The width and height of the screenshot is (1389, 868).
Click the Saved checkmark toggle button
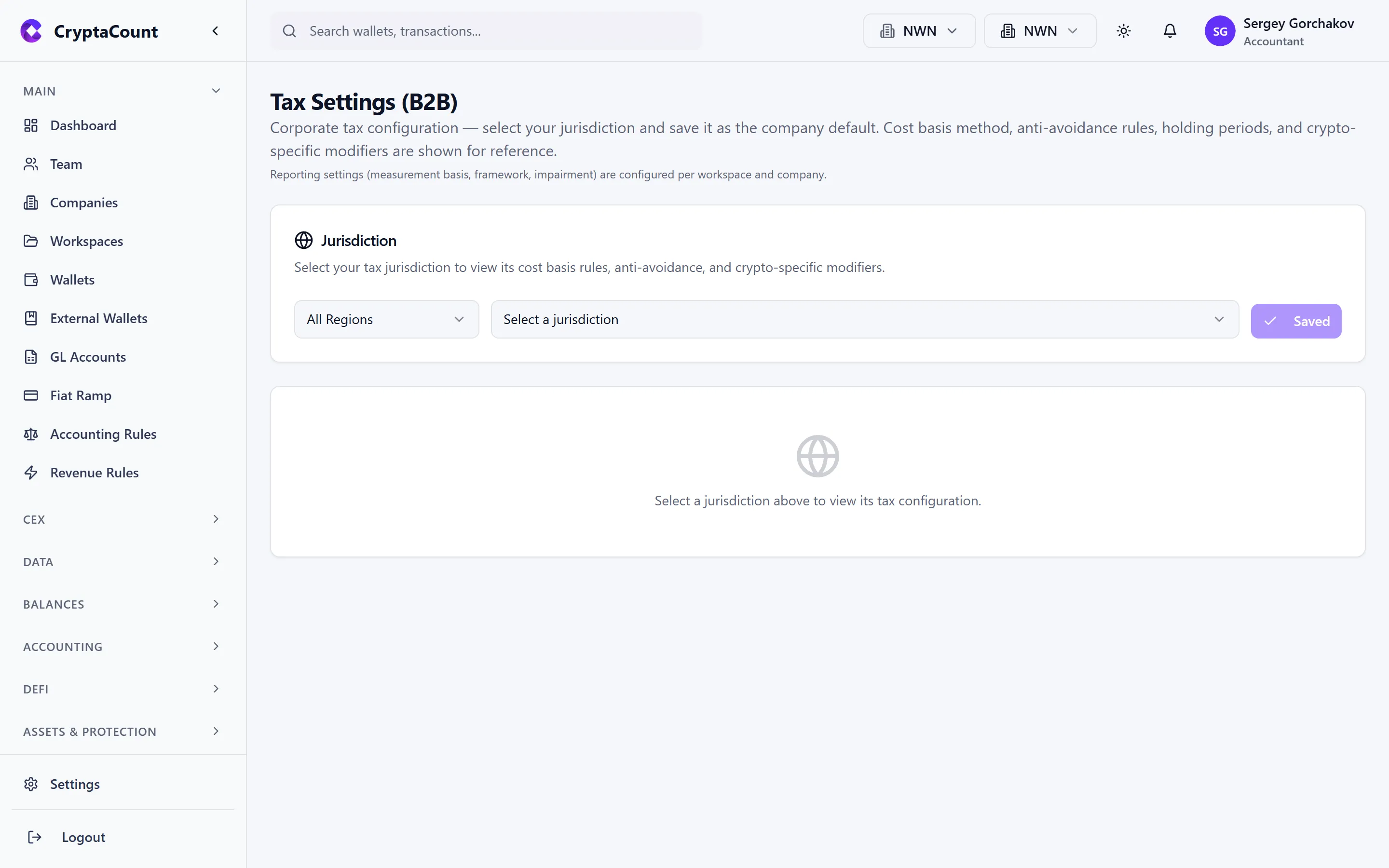click(1296, 320)
